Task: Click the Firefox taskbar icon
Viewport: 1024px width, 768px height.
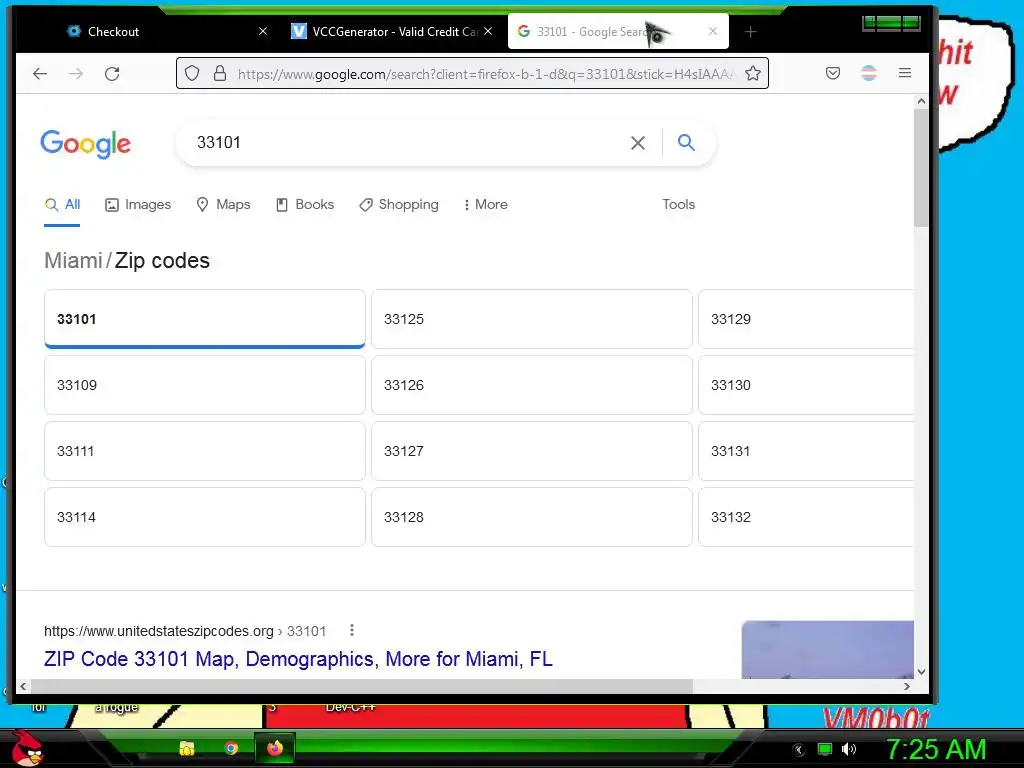Action: click(x=275, y=748)
